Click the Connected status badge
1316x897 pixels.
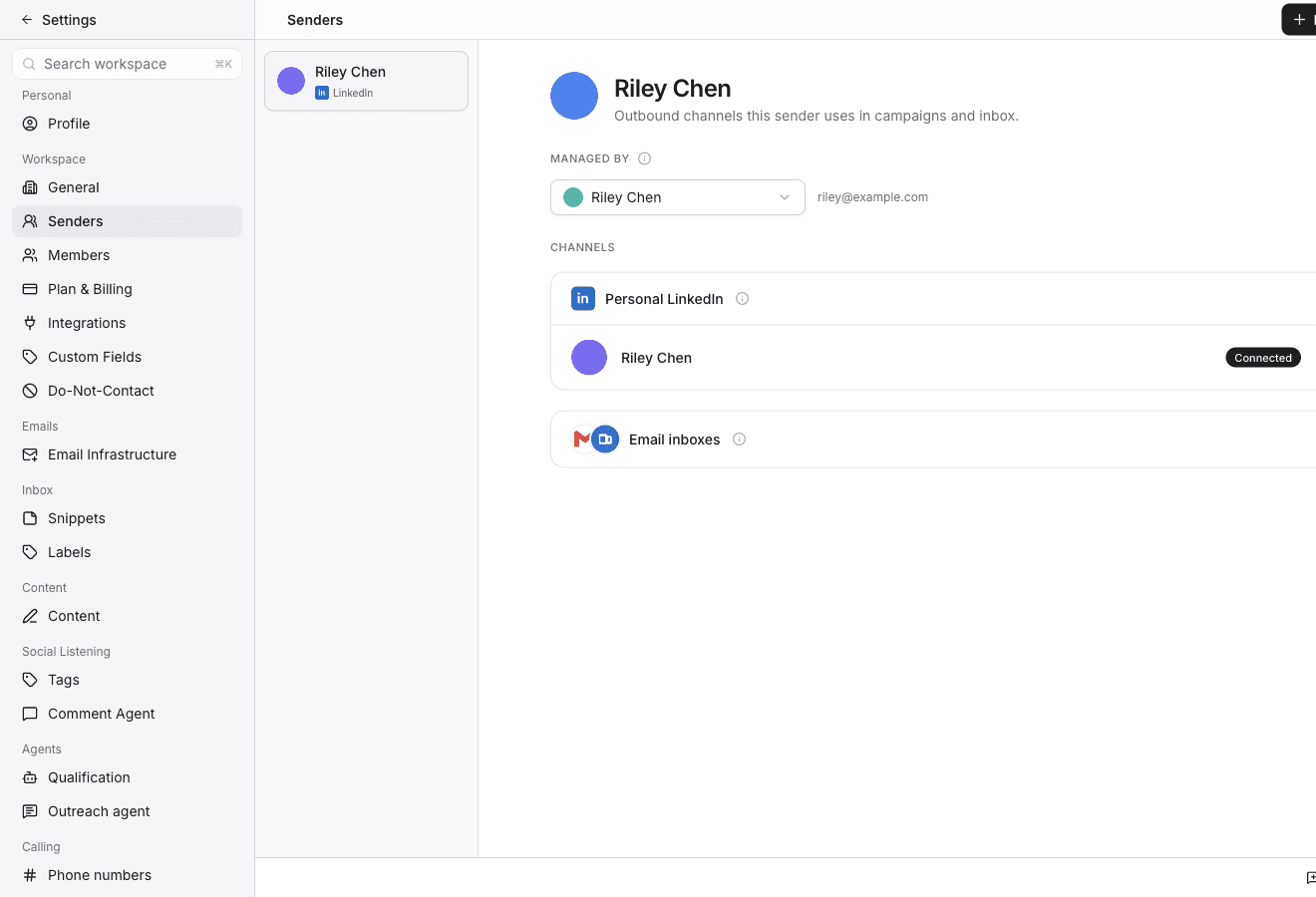[1263, 358]
